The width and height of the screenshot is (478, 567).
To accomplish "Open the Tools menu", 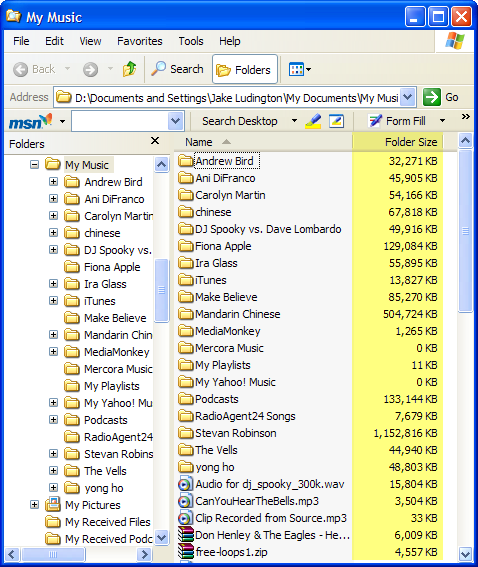I will tap(191, 41).
